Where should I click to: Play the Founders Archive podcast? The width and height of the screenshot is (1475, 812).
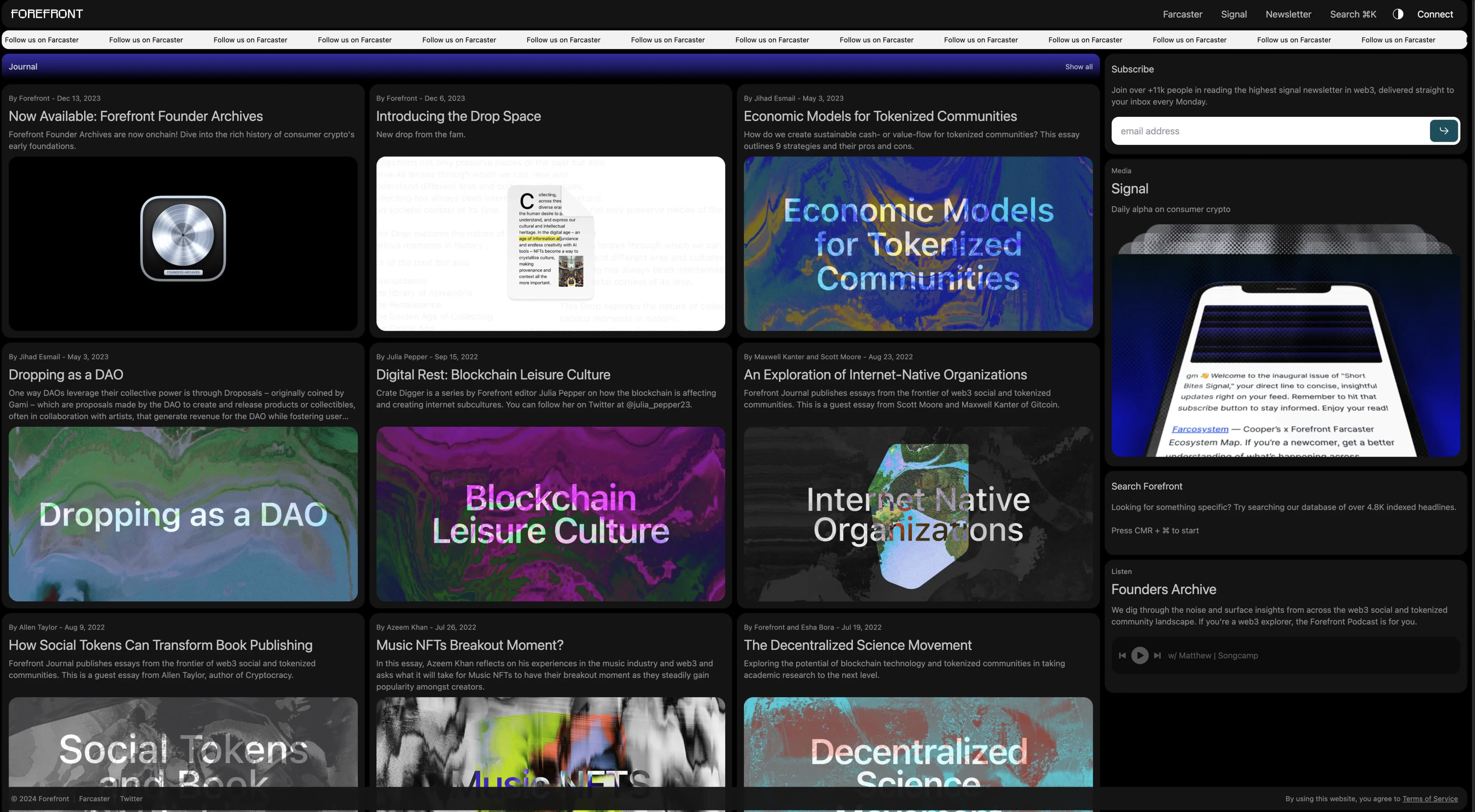[1139, 655]
